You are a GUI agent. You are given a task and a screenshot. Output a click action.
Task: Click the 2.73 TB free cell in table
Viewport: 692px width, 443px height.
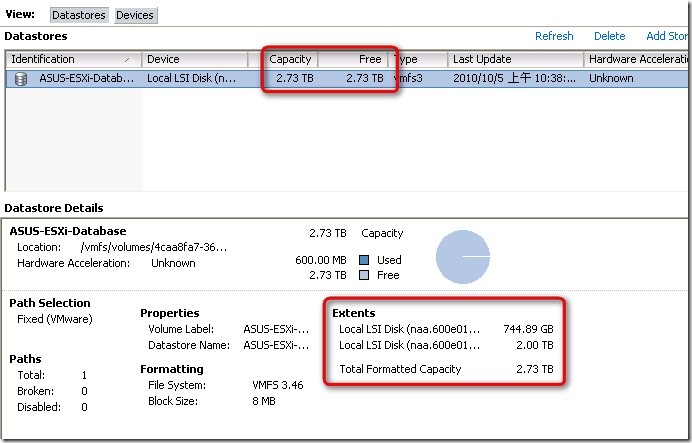pyautogui.click(x=365, y=79)
